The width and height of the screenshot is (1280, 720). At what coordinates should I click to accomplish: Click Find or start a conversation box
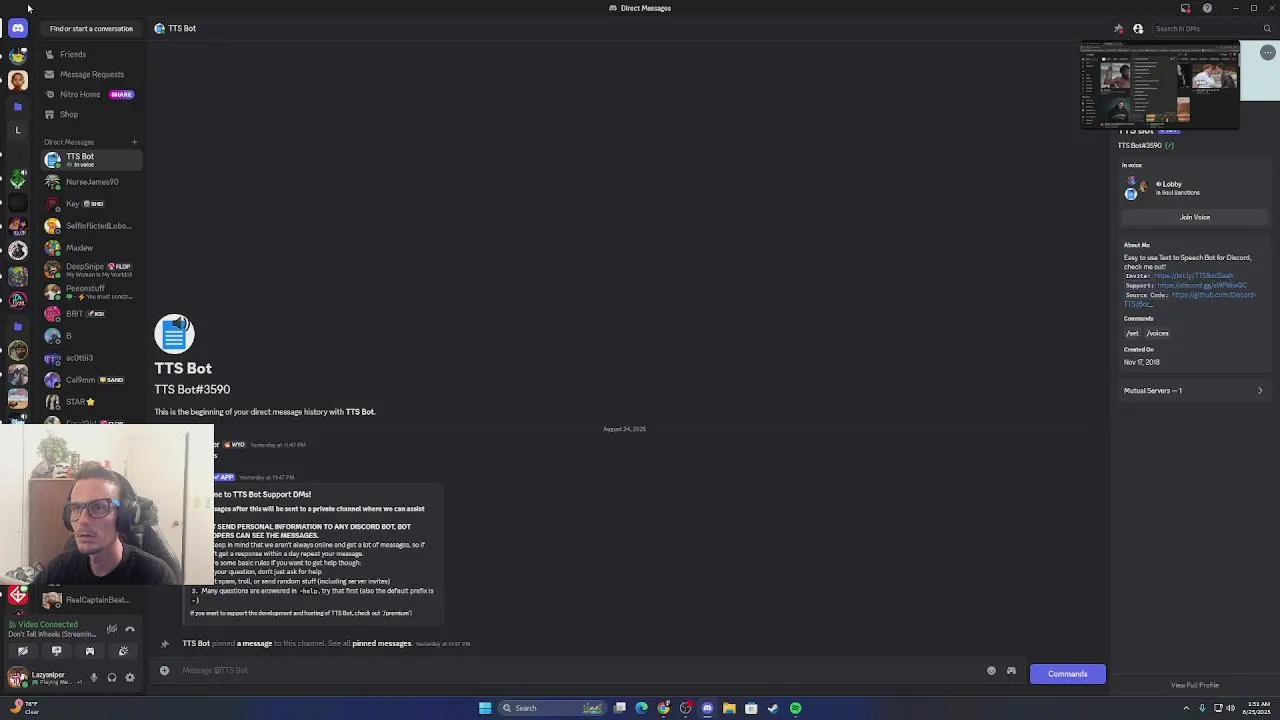point(91,28)
